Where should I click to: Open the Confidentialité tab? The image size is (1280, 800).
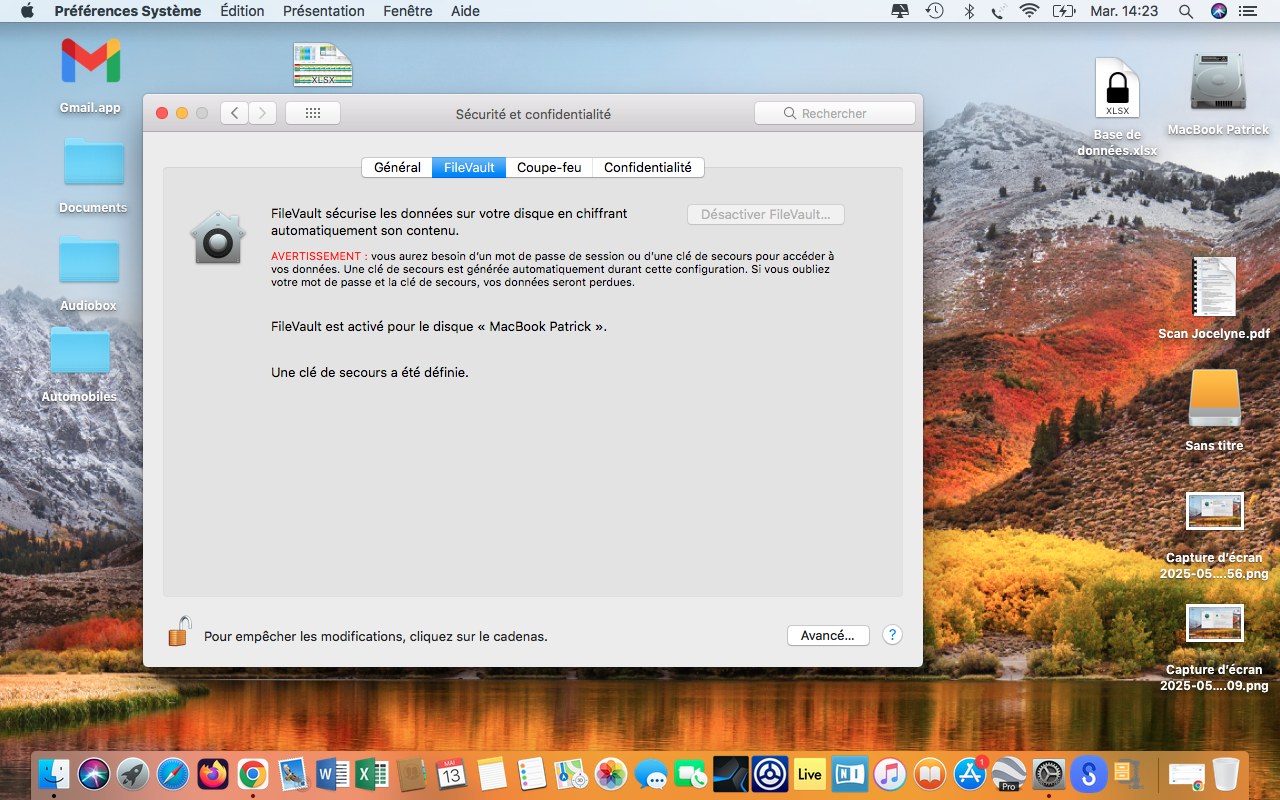tap(647, 167)
